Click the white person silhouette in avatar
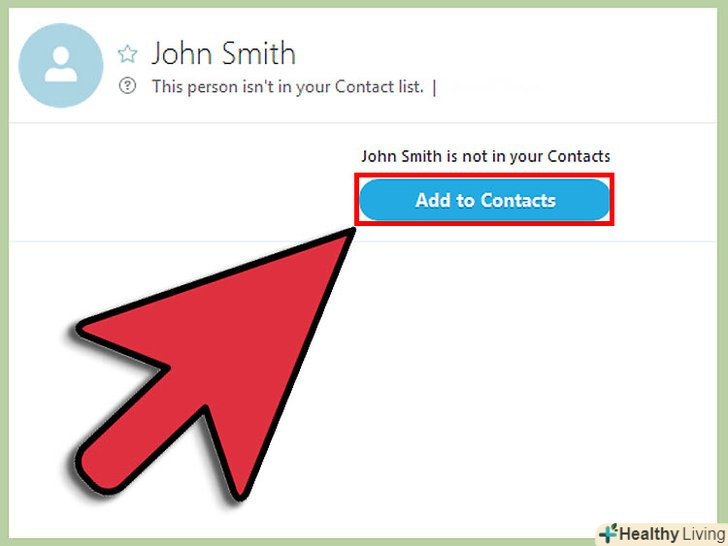The width and height of the screenshot is (728, 546). [61, 65]
